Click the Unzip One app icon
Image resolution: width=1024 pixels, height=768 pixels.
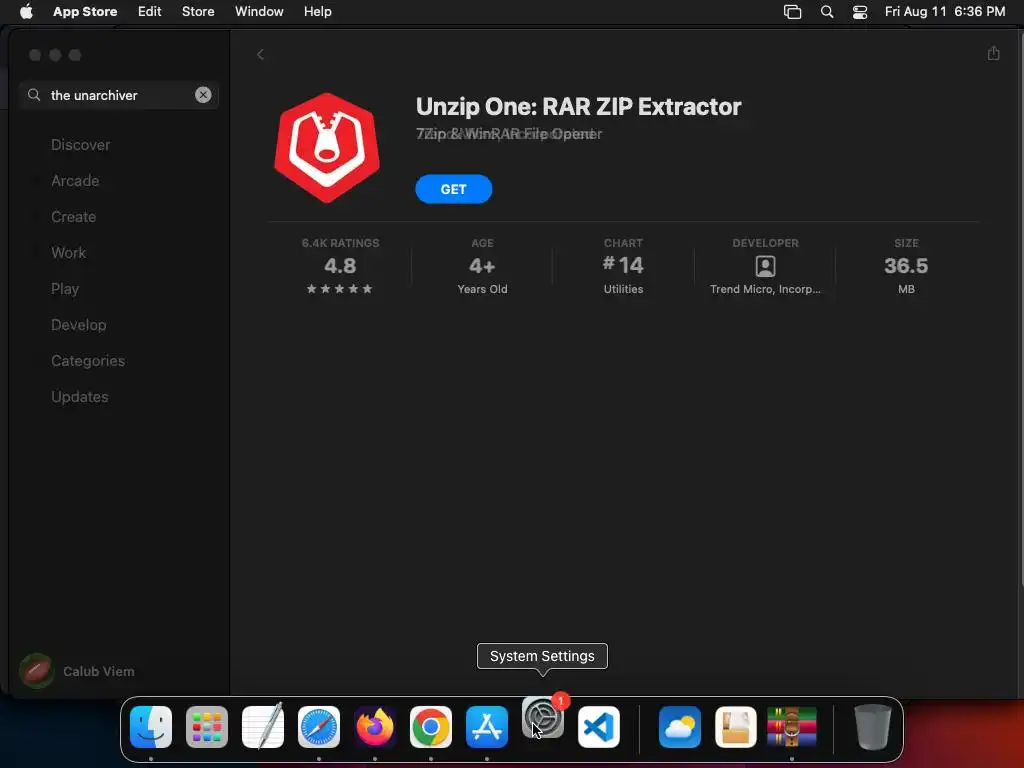point(327,148)
